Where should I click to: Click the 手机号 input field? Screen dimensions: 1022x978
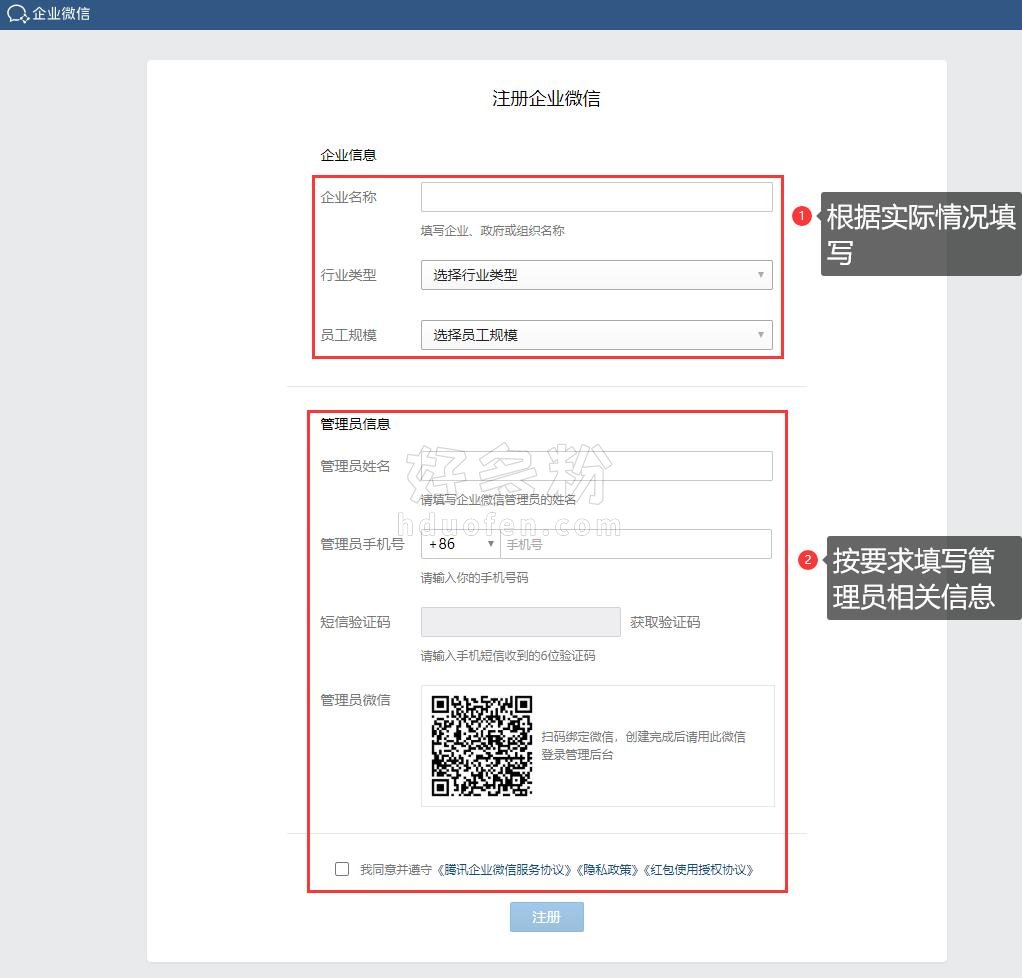(x=635, y=544)
